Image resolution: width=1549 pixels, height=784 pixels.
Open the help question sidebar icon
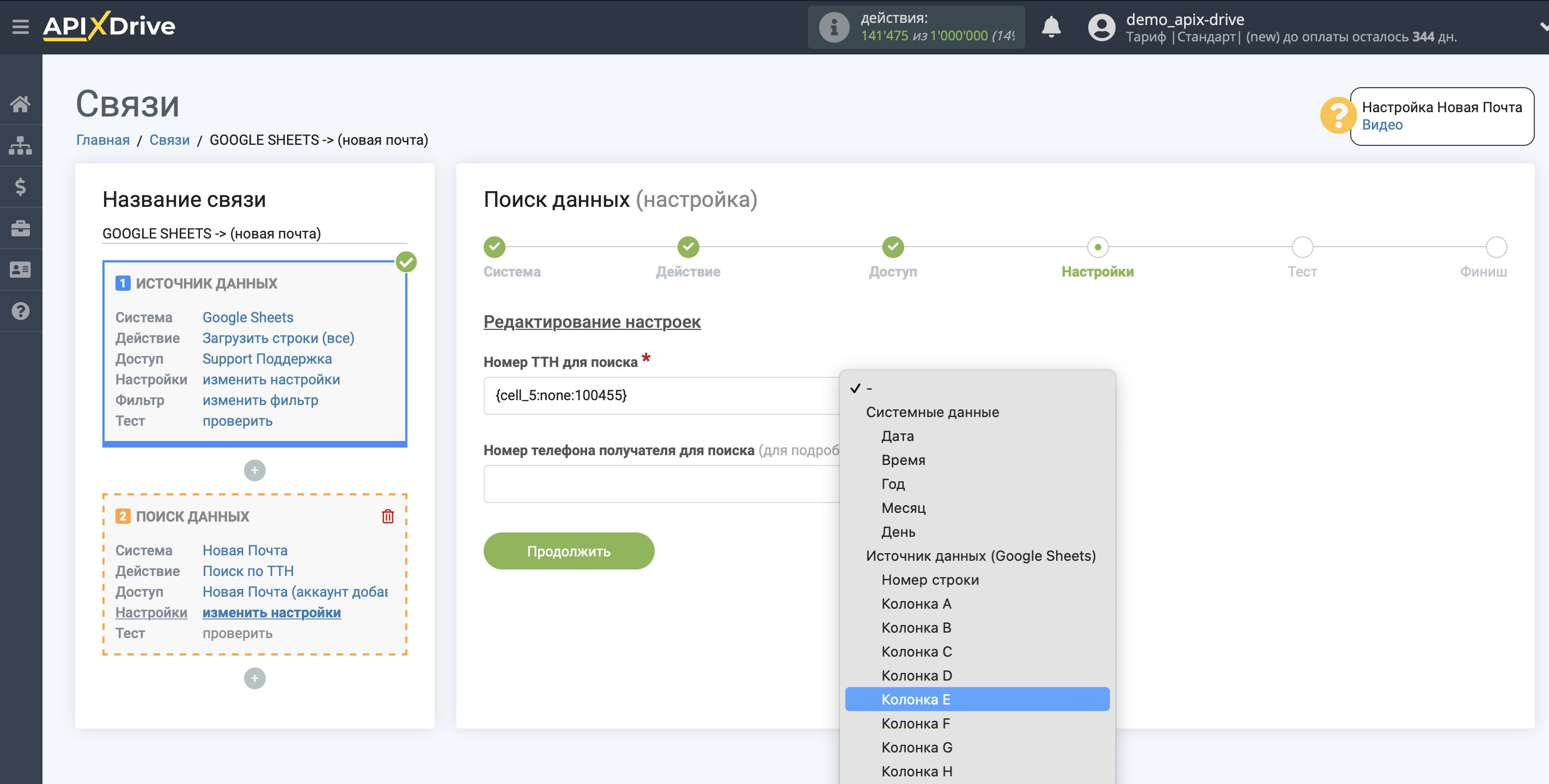point(21,311)
